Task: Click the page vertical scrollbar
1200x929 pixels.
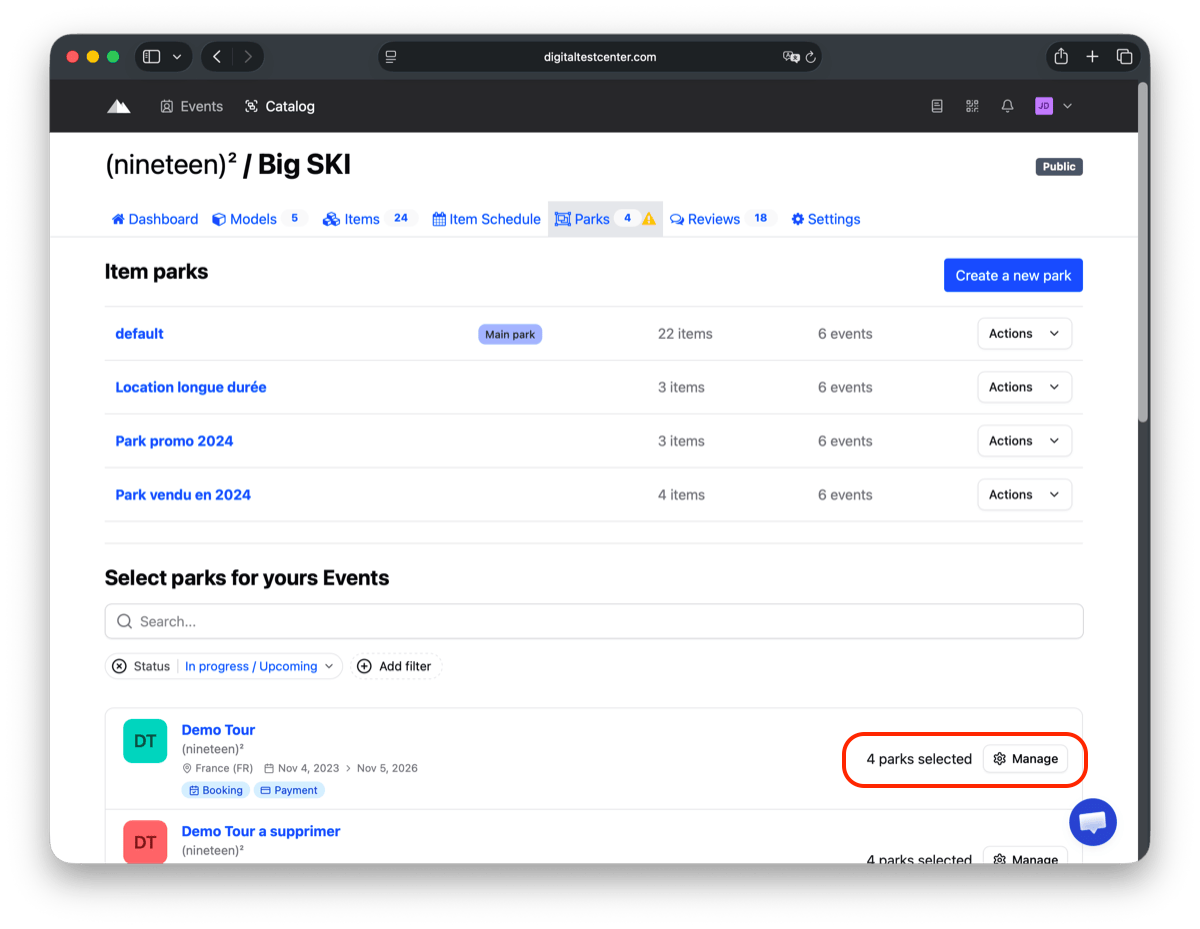Action: pyautogui.click(x=1144, y=250)
